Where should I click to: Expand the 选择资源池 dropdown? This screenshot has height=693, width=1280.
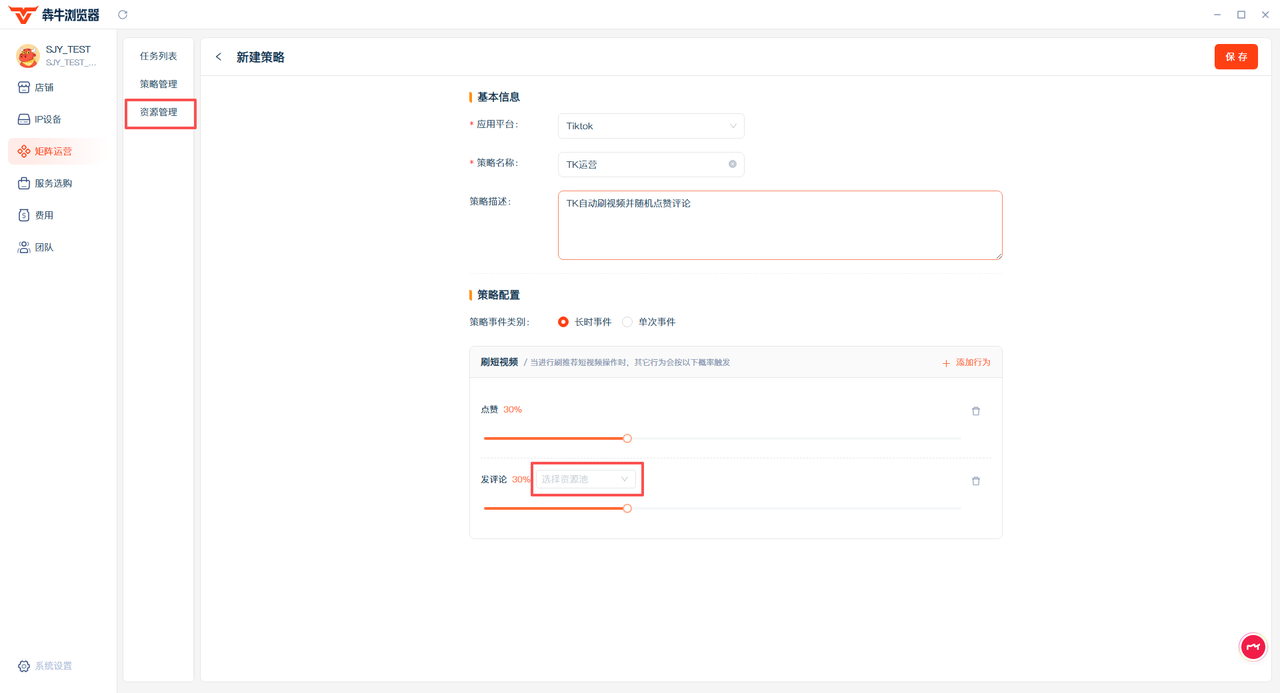586,479
